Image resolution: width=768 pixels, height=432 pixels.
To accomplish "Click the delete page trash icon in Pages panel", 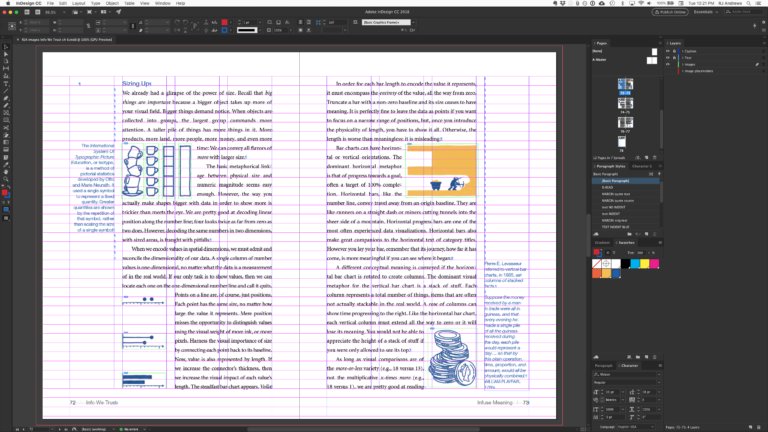I will click(655, 158).
